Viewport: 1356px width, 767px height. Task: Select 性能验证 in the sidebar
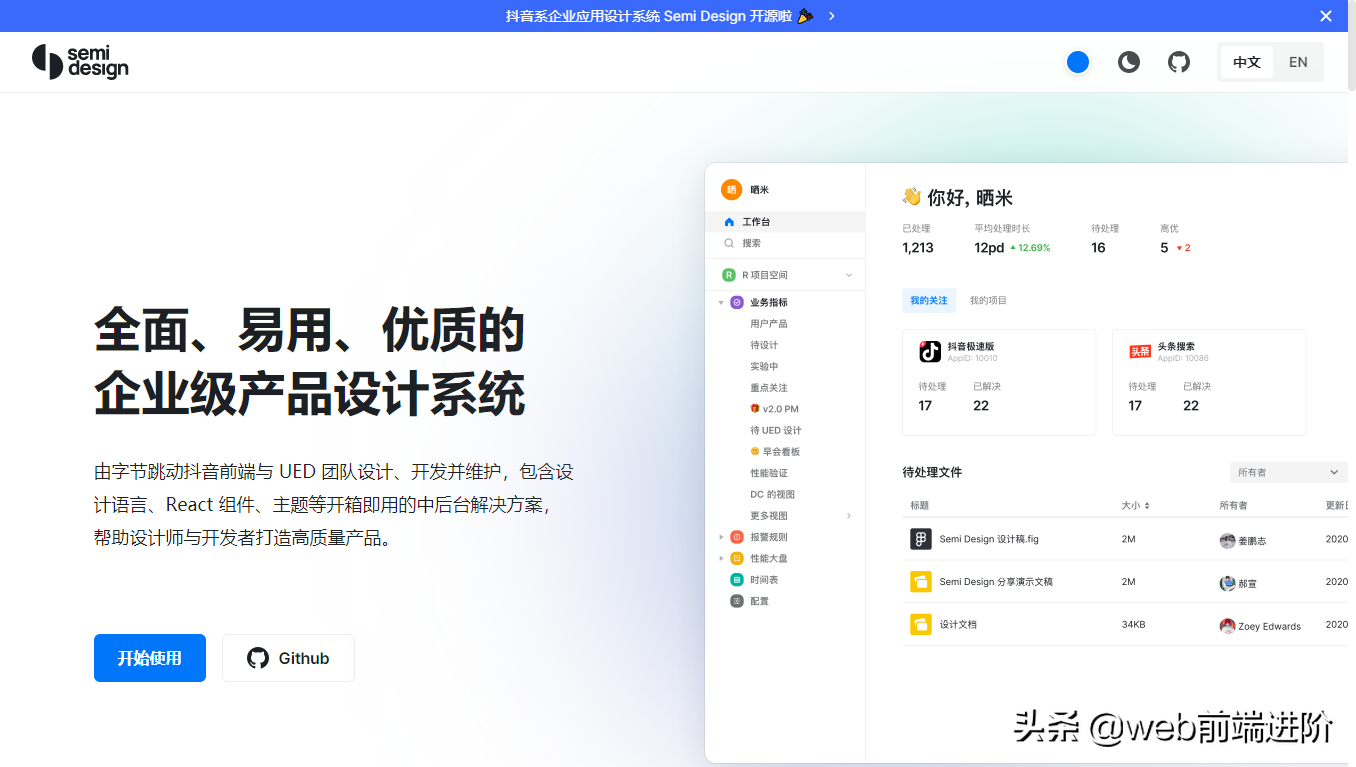769,473
